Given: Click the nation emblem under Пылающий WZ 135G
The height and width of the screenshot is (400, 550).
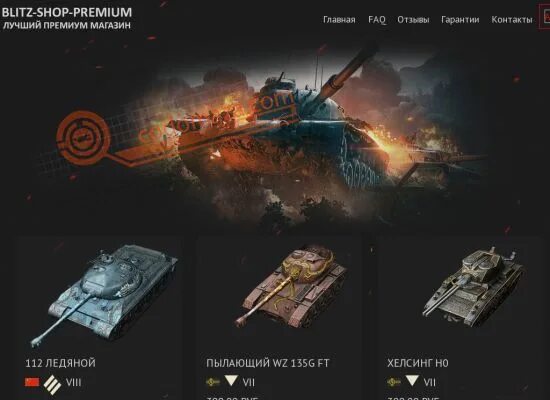Looking at the screenshot, I should point(213,382).
